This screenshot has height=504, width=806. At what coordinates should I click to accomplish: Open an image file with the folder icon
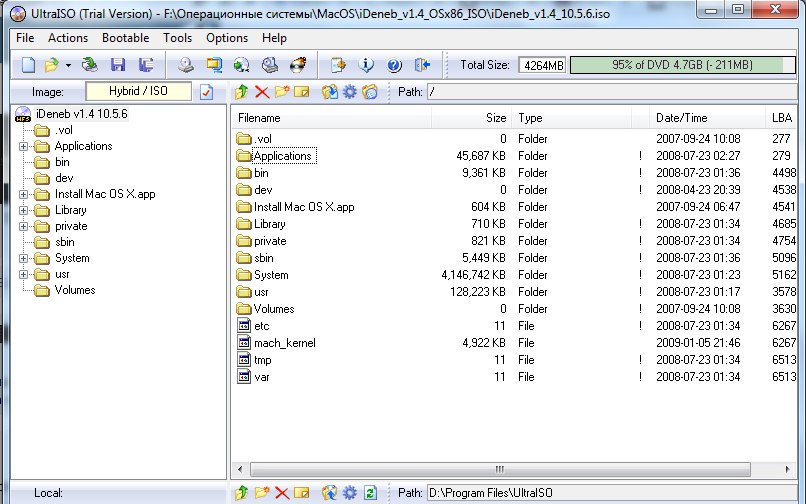pos(51,65)
